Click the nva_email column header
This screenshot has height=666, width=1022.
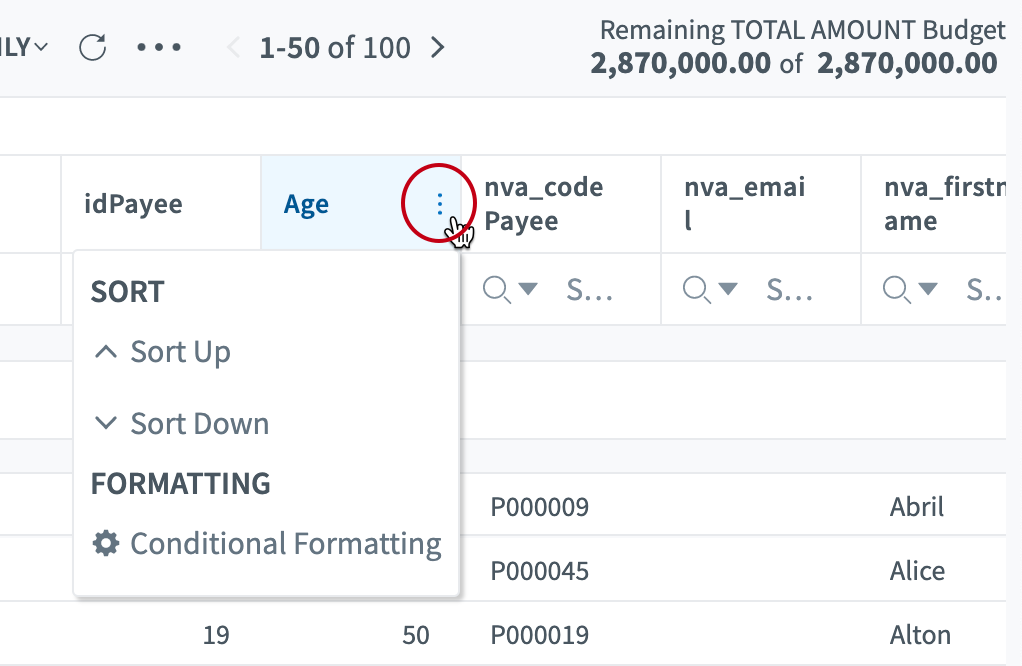(745, 204)
